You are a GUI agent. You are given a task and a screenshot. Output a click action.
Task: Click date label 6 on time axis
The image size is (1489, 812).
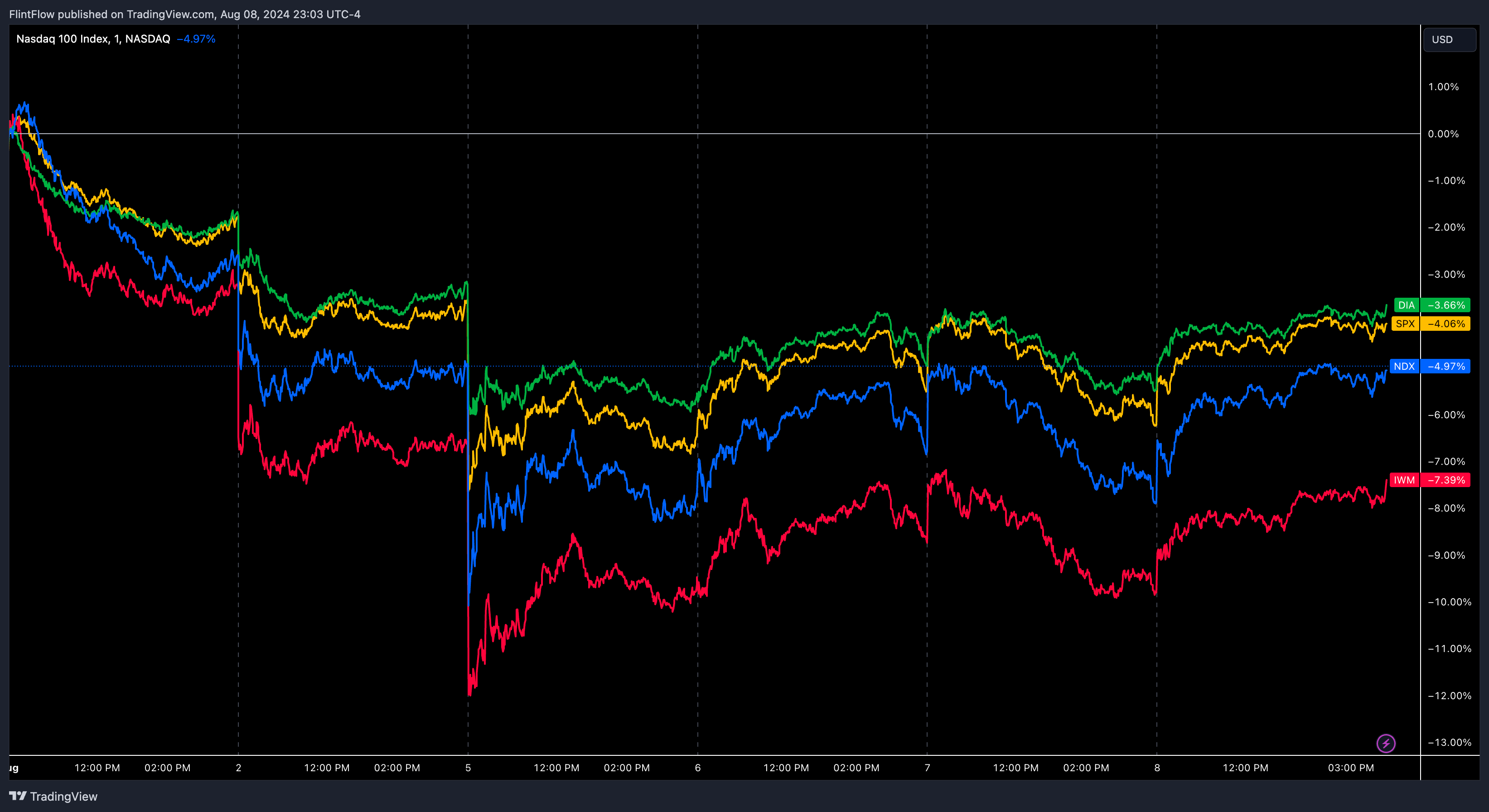pyautogui.click(x=698, y=768)
